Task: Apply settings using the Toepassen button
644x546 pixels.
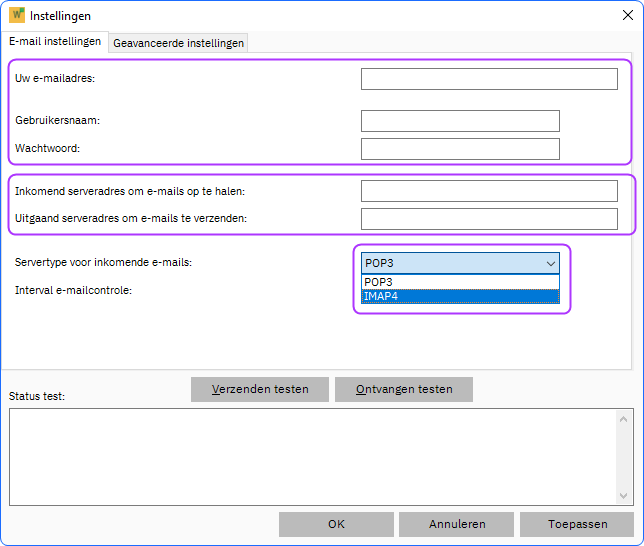Action: (577, 524)
